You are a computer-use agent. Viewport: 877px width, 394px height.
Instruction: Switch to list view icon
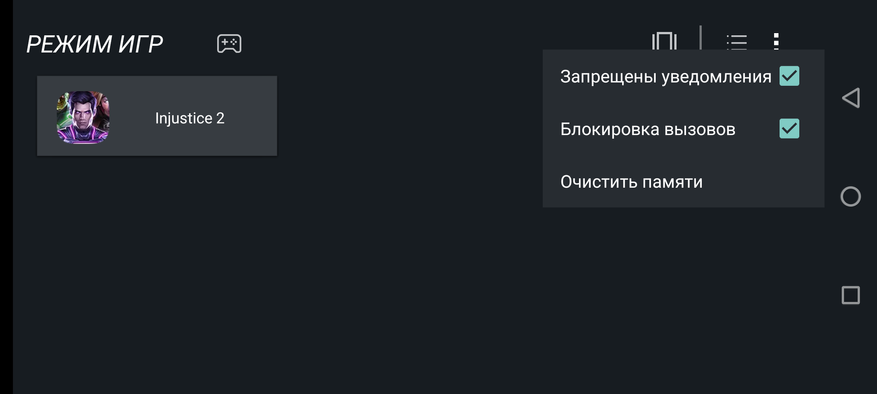736,42
